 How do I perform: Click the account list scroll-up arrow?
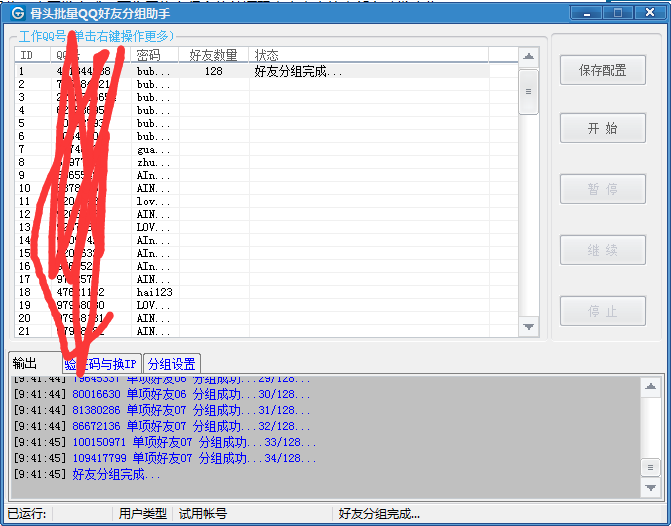[529, 57]
